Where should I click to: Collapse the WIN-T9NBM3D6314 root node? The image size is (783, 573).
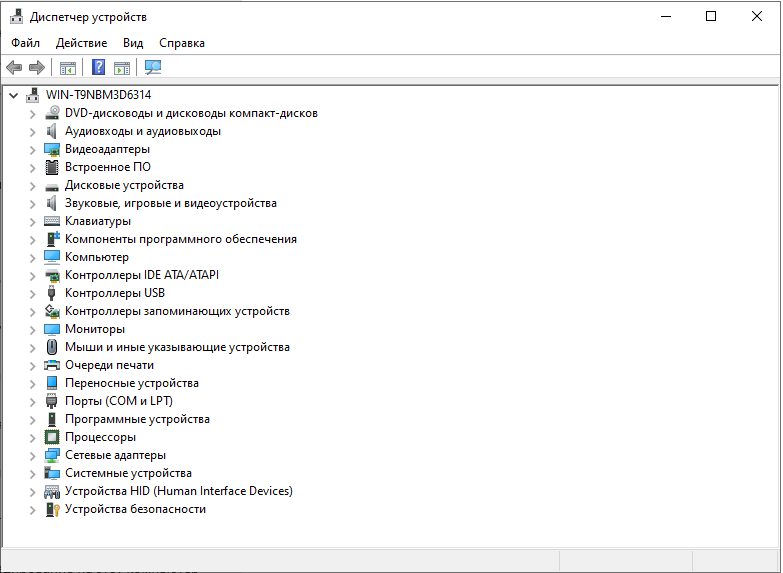tap(13, 95)
